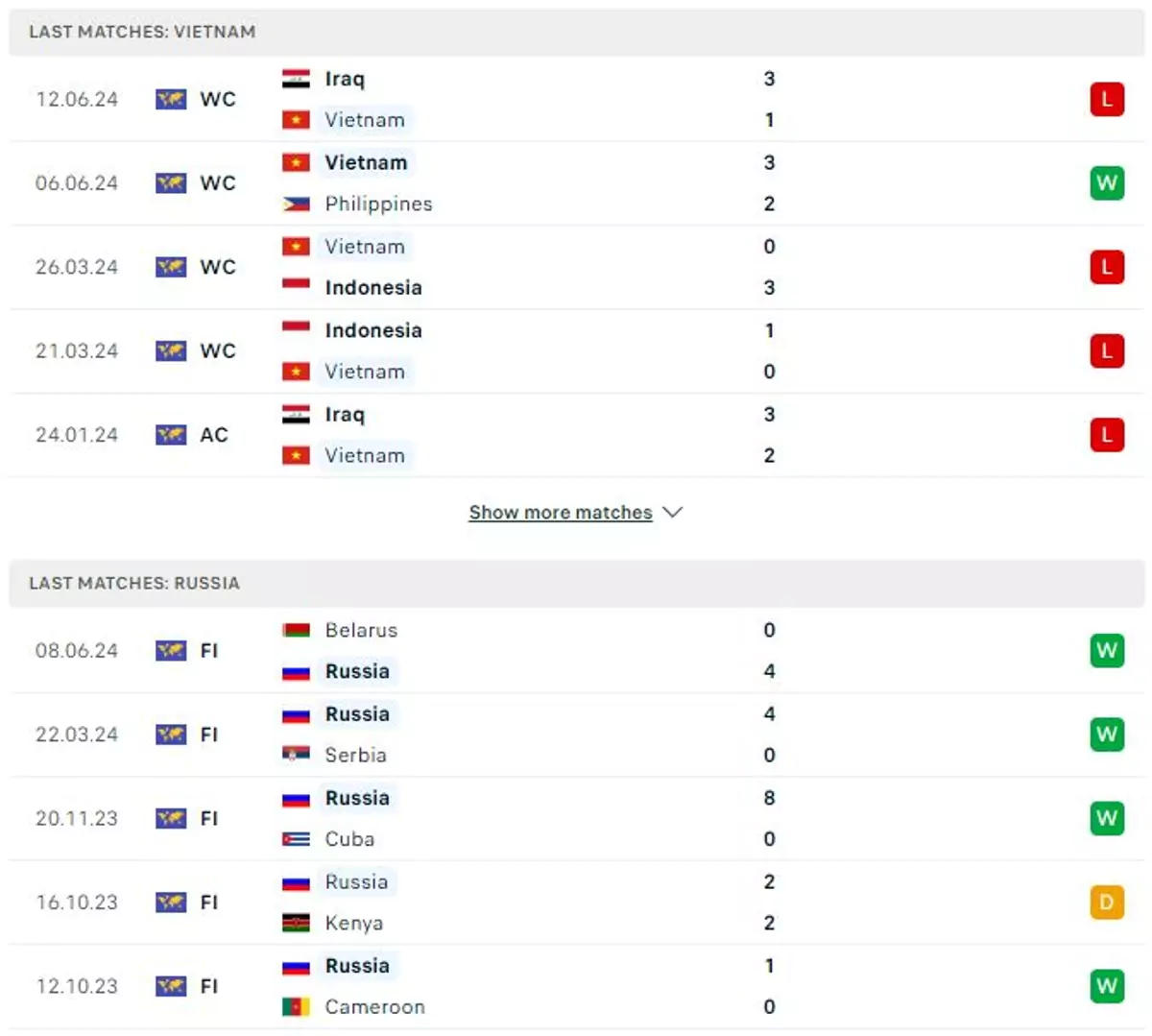1152x1036 pixels.
Task: Click the red L badge for Iraq vs Vietnam 12.06.24
Action: click(x=1106, y=99)
